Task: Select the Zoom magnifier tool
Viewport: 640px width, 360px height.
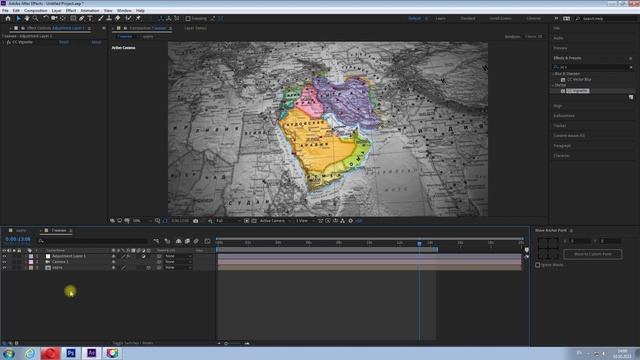Action: [x=36, y=18]
